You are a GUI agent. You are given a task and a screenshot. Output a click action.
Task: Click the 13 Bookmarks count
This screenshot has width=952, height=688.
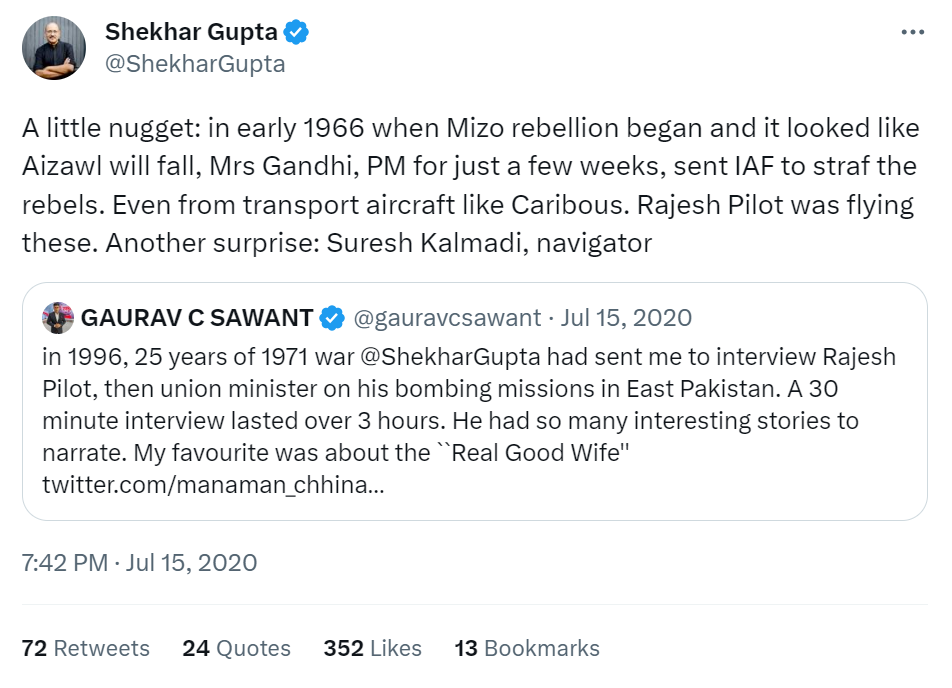coord(527,648)
